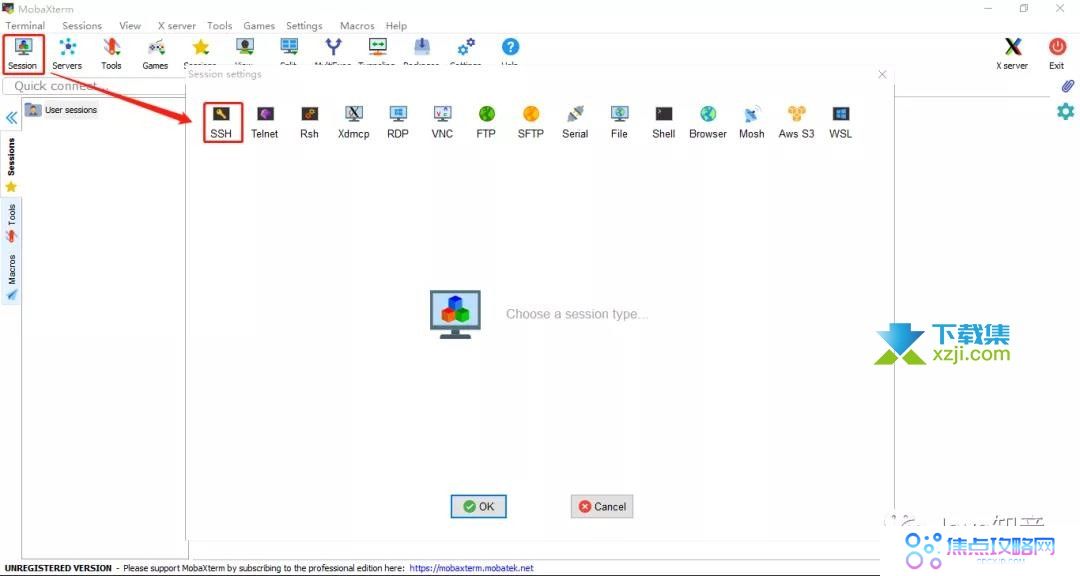
Task: Select the FTP session type
Action: pos(486,123)
